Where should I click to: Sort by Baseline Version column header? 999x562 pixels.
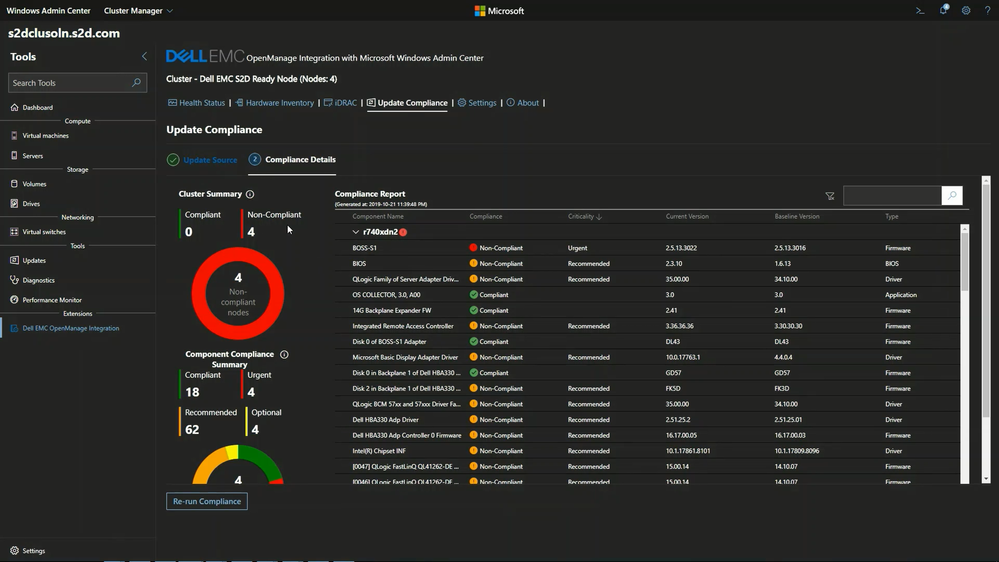point(796,217)
